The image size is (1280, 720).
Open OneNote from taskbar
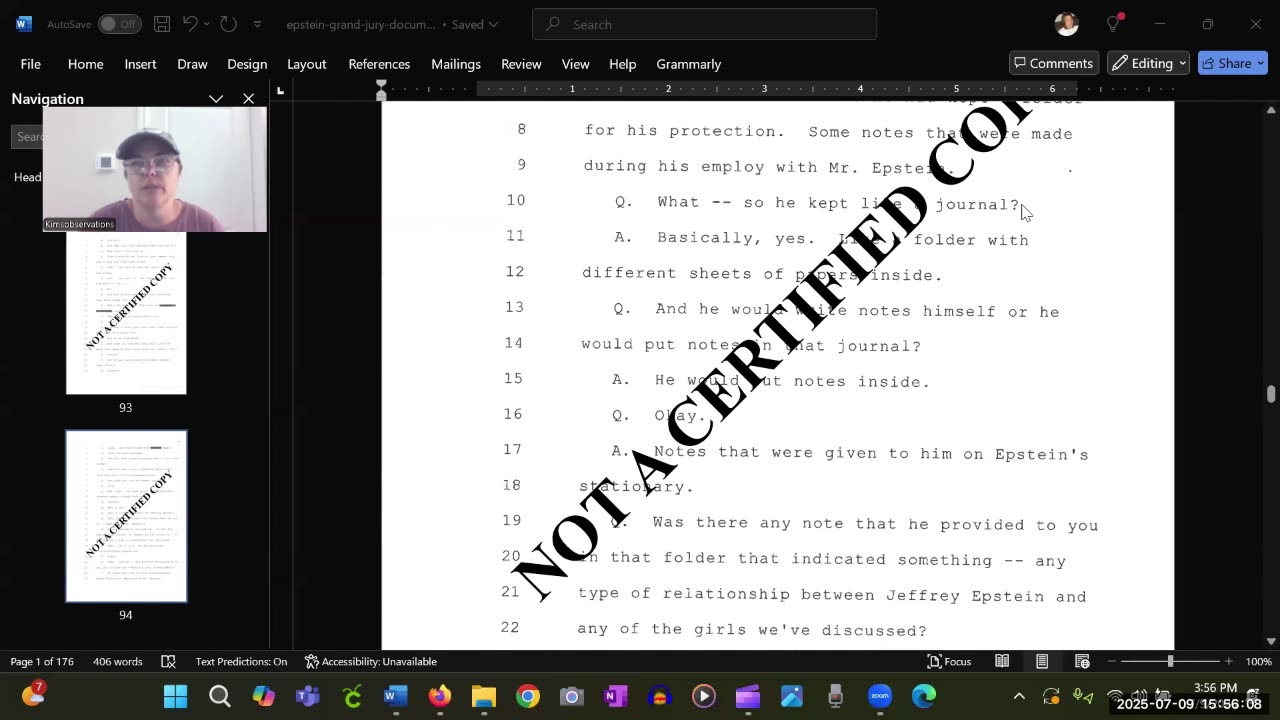pyautogui.click(x=615, y=696)
